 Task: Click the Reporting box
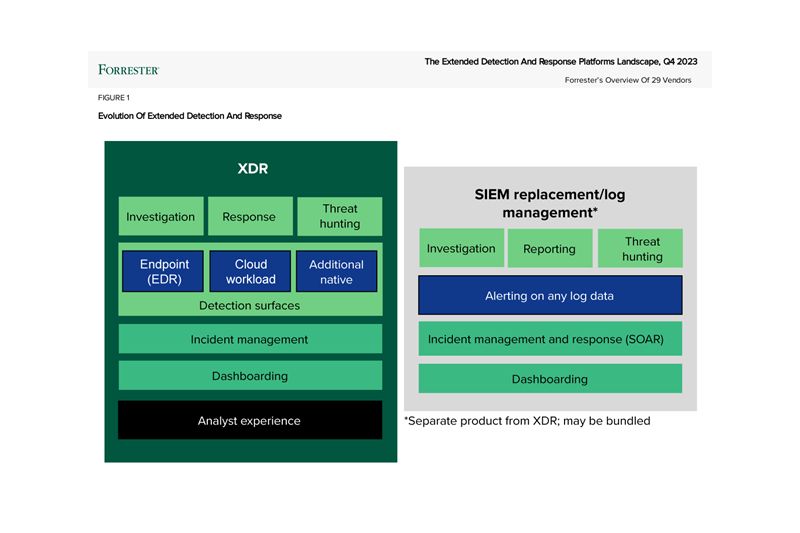point(549,248)
